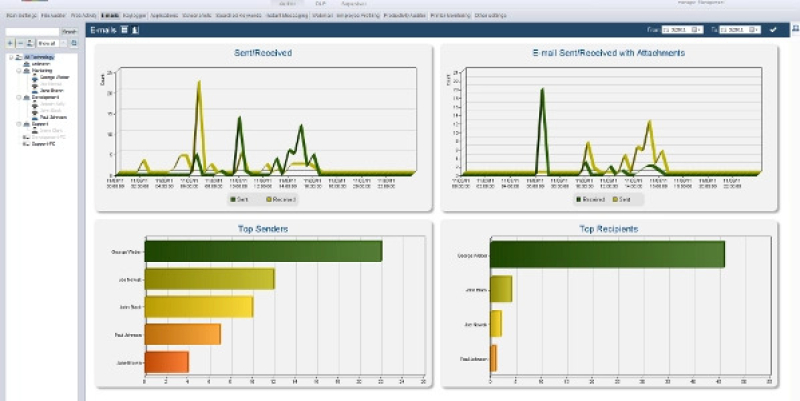
Task: Open the Other settings tab
Action: (490, 15)
